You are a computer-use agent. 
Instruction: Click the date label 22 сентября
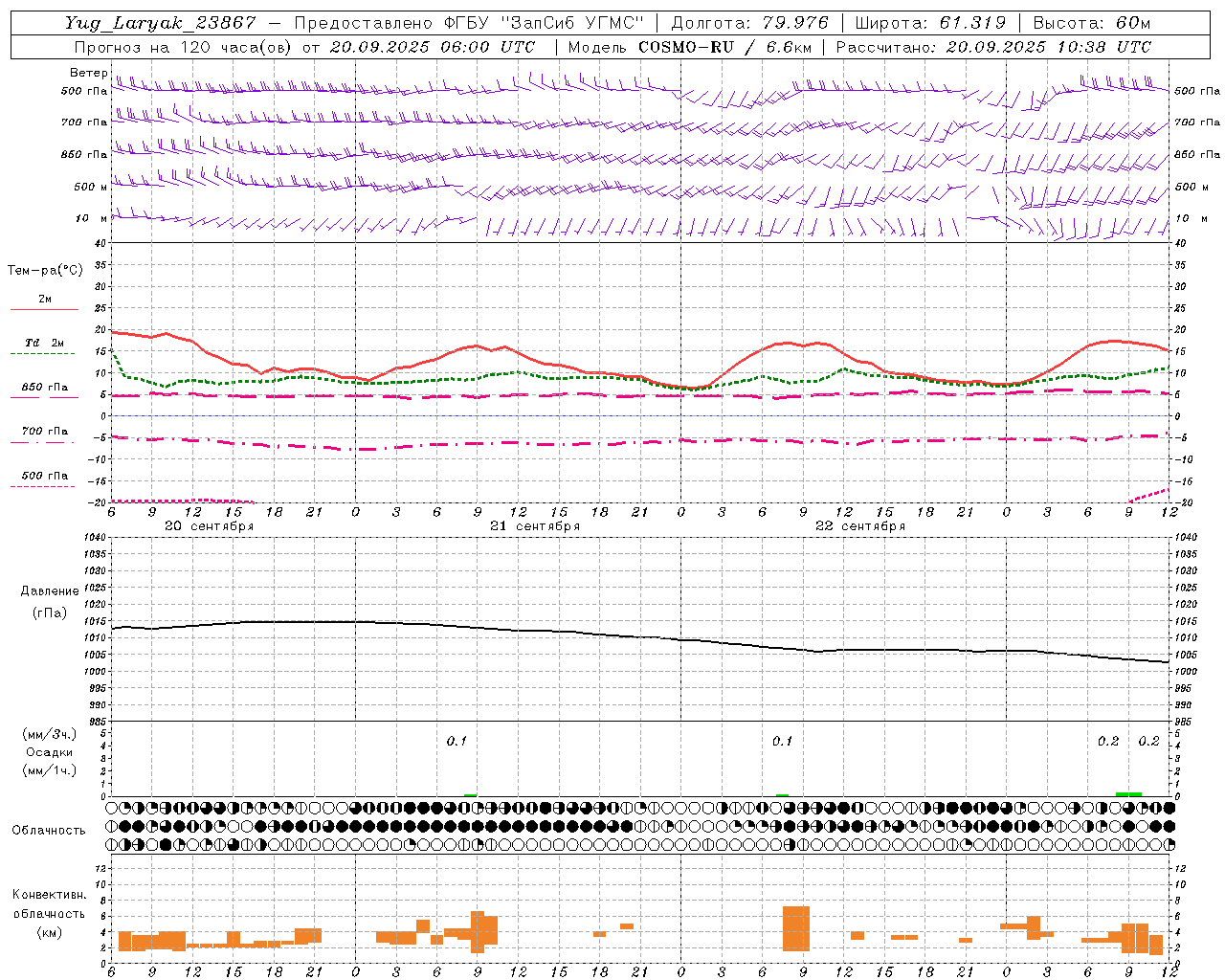click(860, 526)
